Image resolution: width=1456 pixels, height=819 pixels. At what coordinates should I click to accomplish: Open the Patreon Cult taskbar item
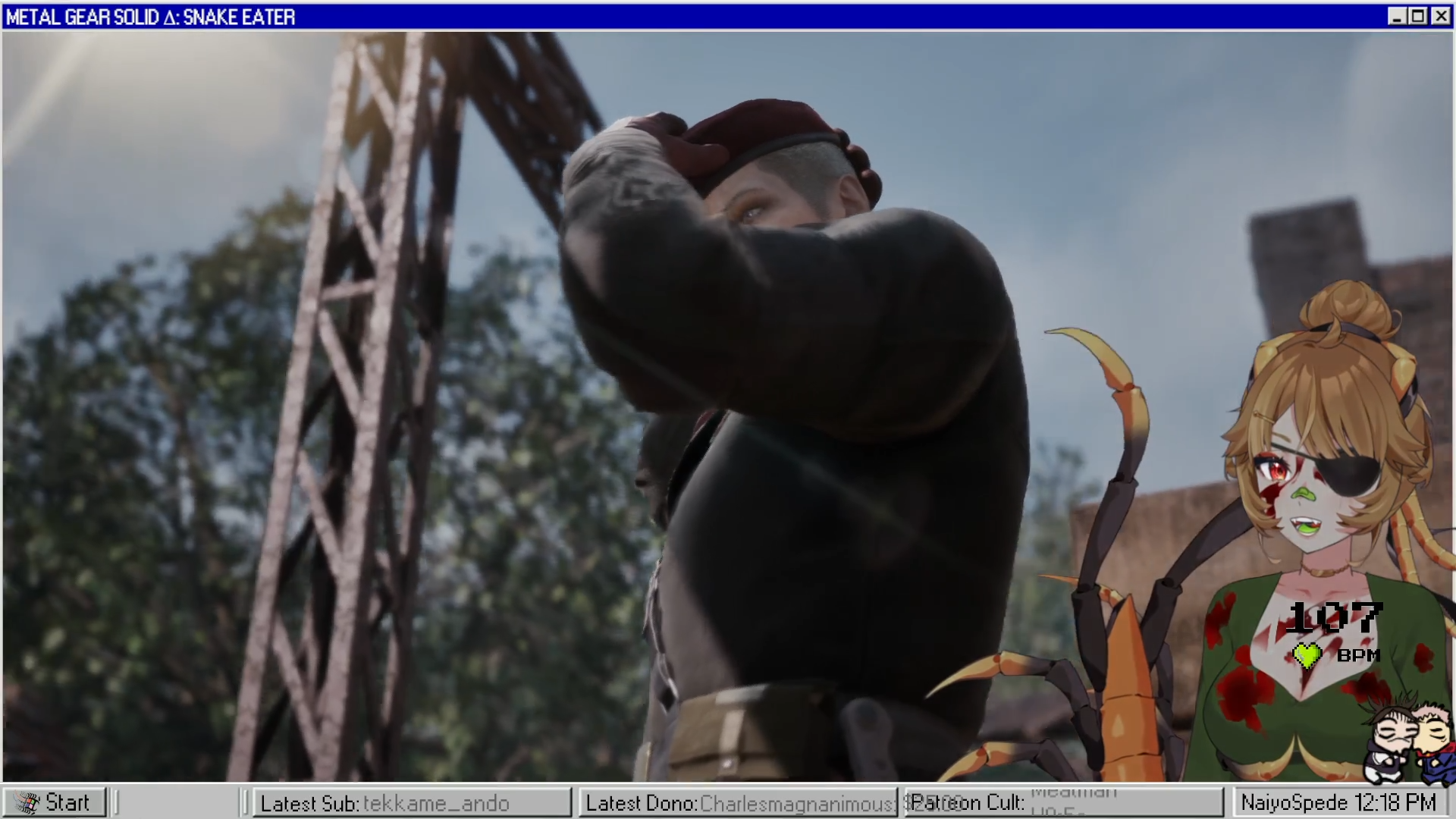(1062, 802)
